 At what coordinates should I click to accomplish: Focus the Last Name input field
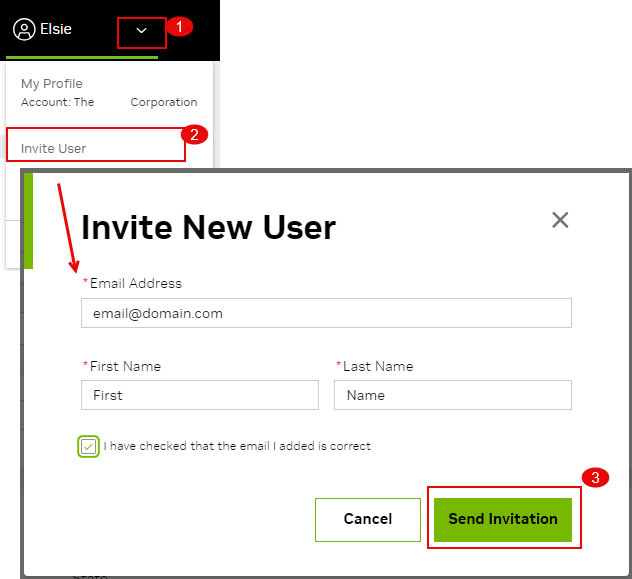[453, 395]
